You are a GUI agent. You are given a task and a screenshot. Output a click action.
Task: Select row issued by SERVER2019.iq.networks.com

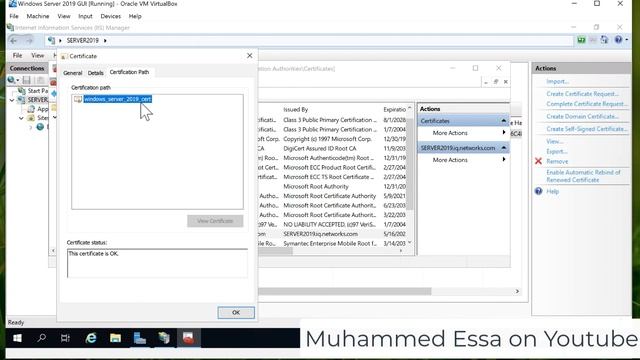(332, 234)
